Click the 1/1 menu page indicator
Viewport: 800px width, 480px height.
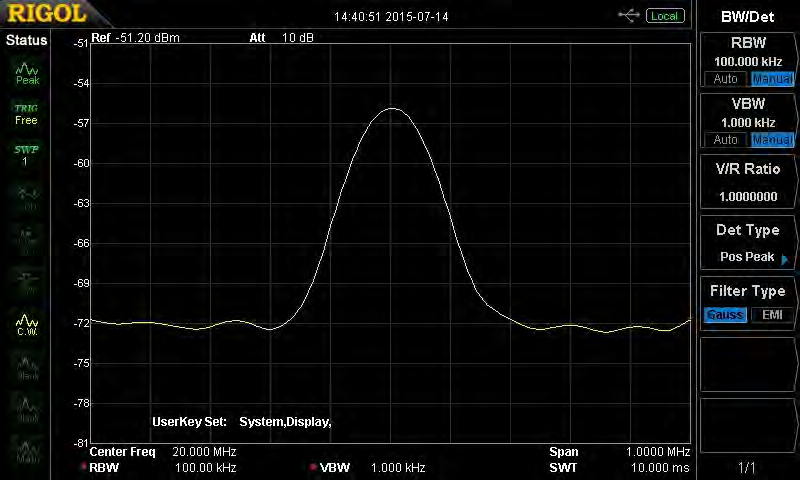747,467
